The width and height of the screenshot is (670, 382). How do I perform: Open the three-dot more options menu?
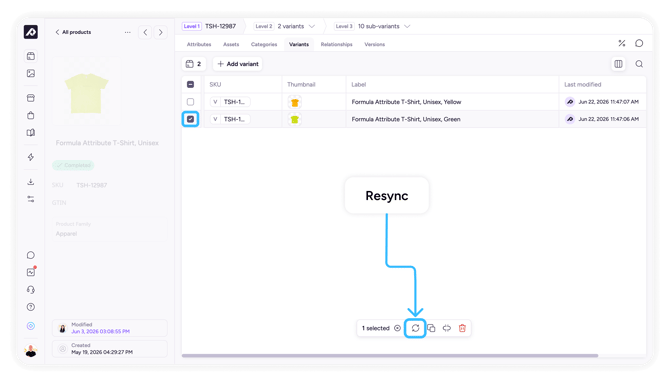(127, 32)
